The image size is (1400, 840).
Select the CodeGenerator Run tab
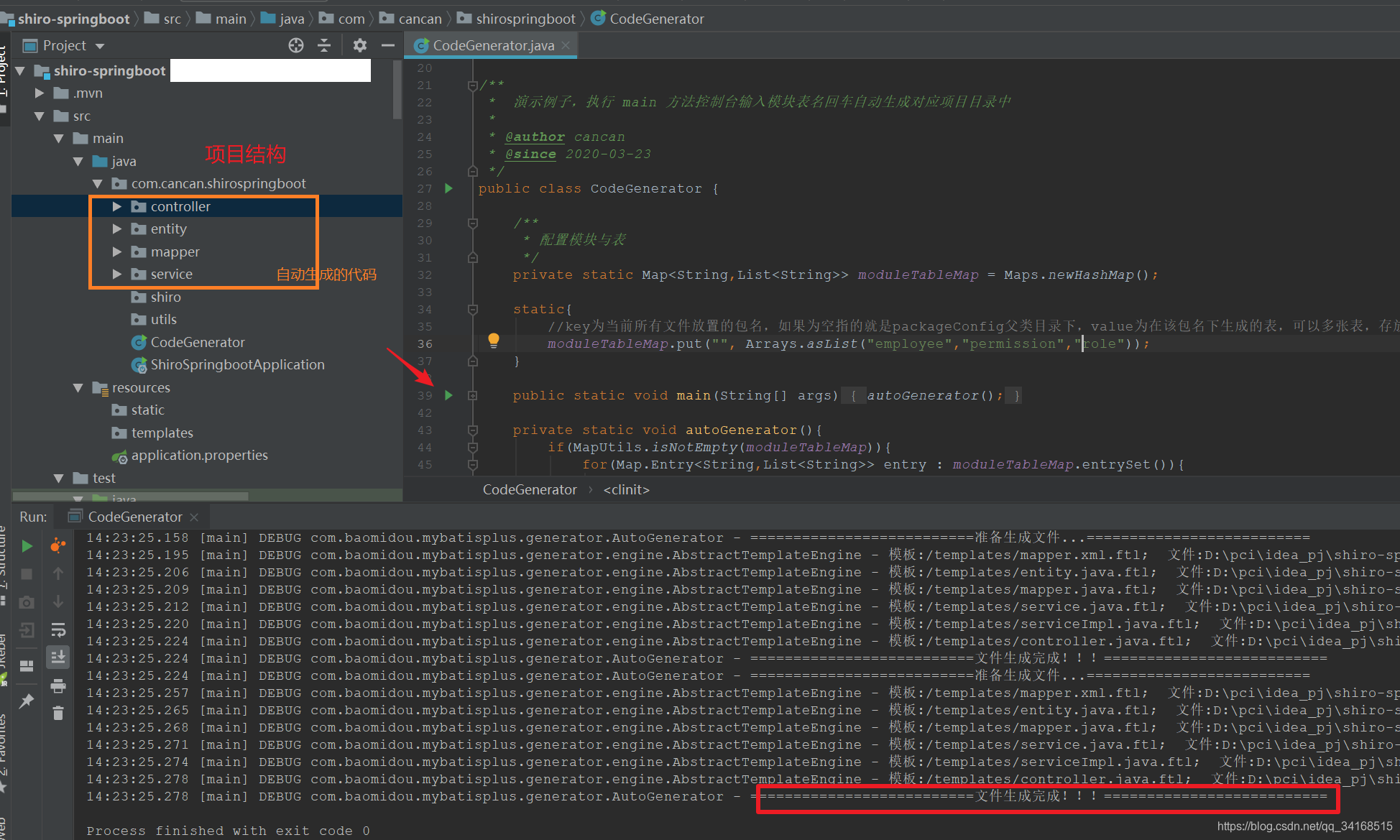134,517
